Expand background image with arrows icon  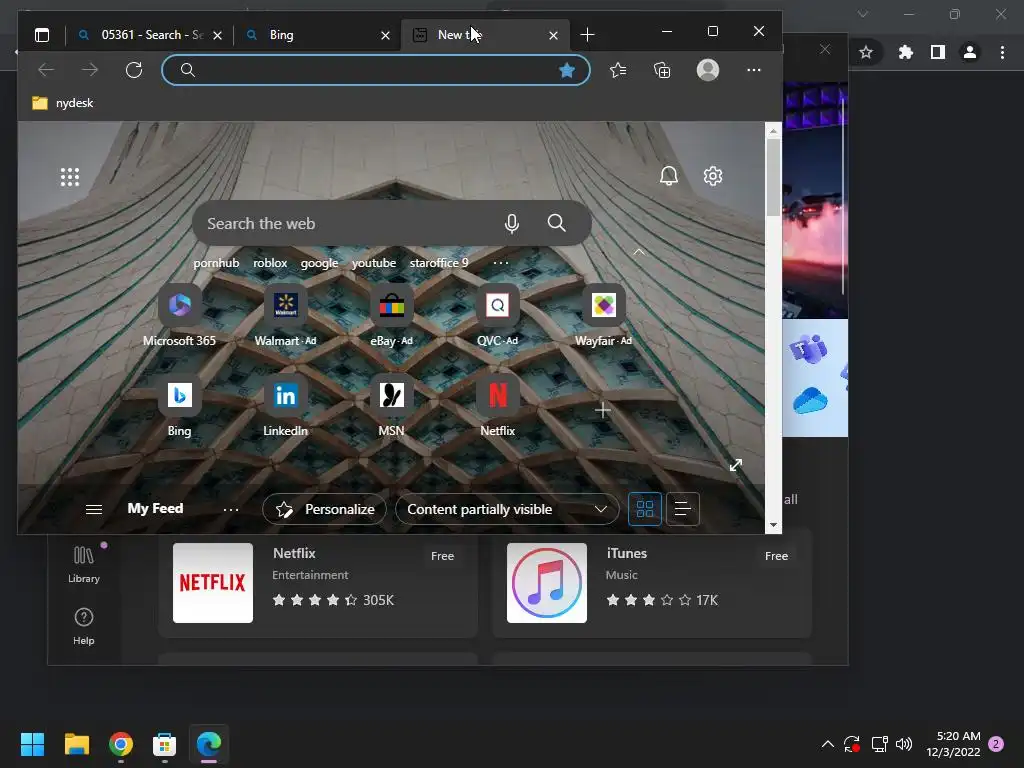click(x=736, y=465)
